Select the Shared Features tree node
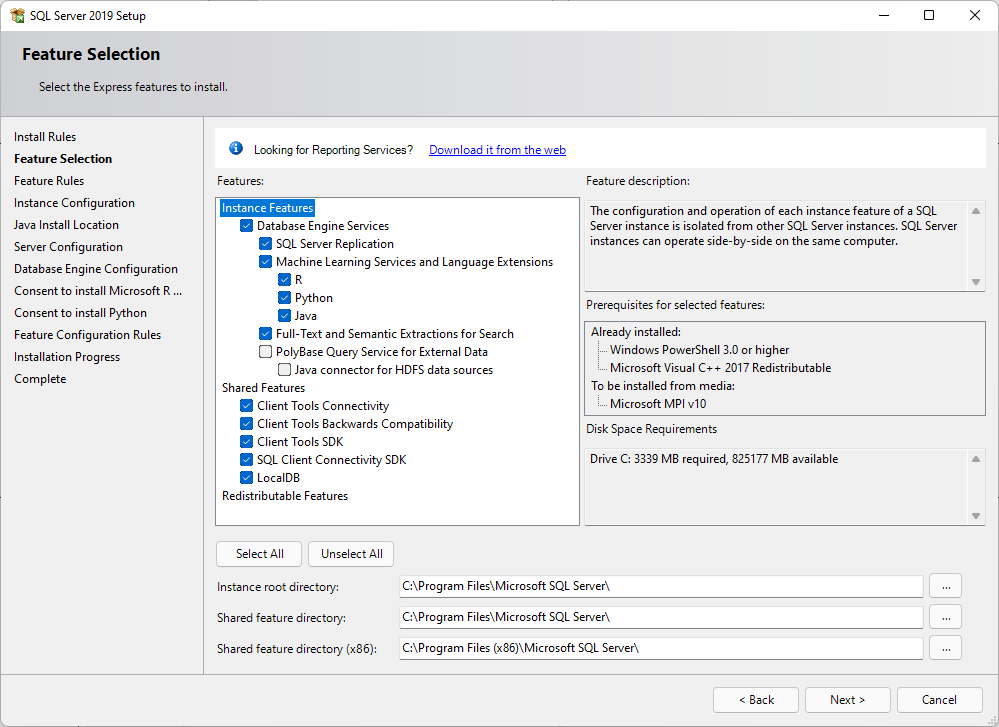 pyautogui.click(x=263, y=387)
